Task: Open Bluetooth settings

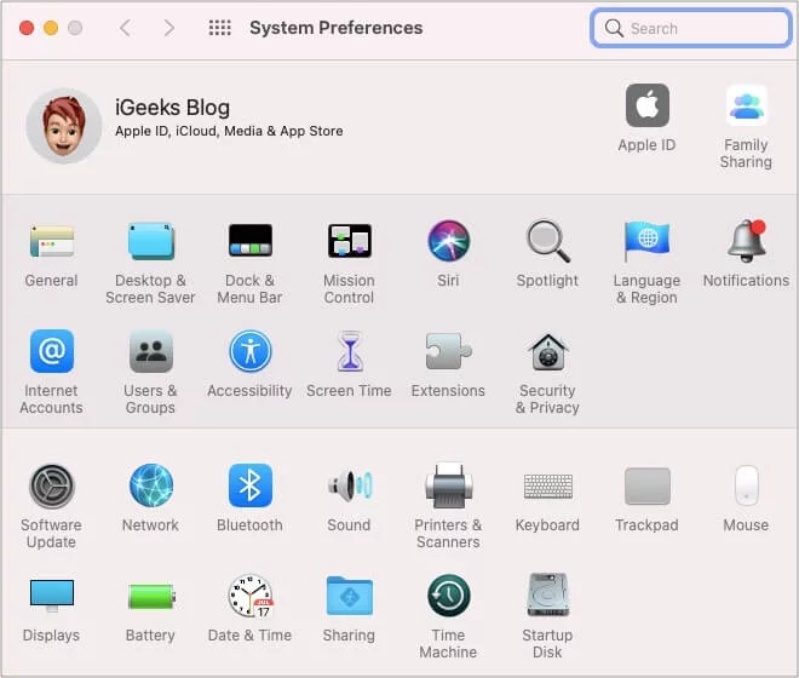Action: [x=250, y=486]
